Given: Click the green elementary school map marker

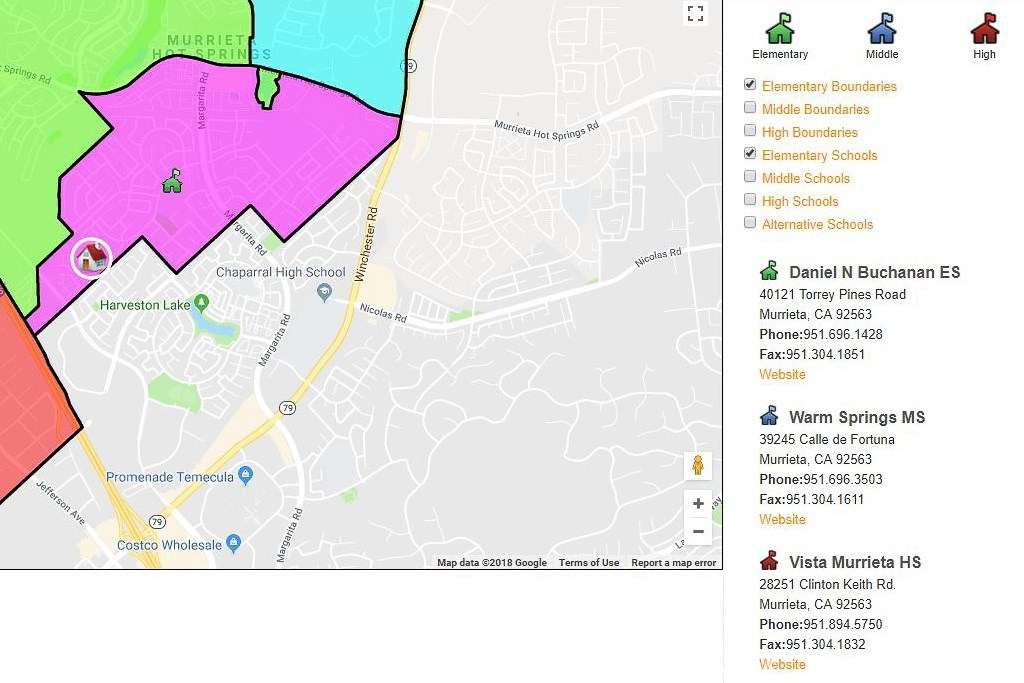Looking at the screenshot, I should tap(172, 181).
